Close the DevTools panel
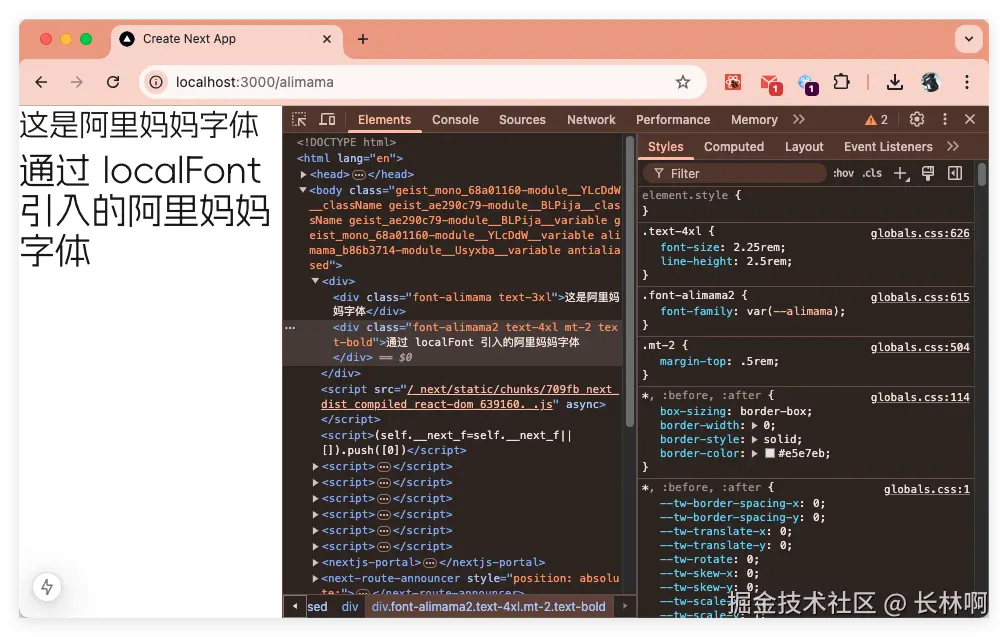Viewport: 1008px width, 637px height. (x=970, y=120)
